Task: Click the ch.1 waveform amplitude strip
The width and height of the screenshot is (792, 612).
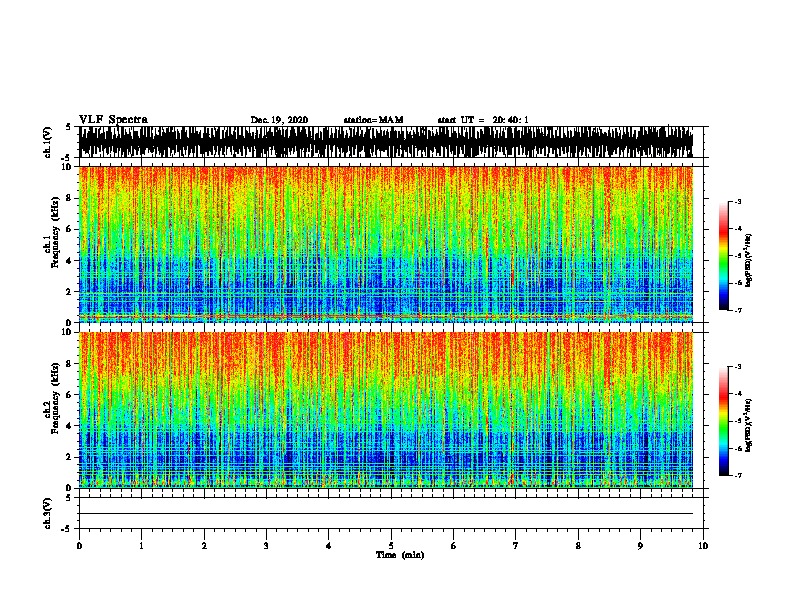Action: coord(386,142)
